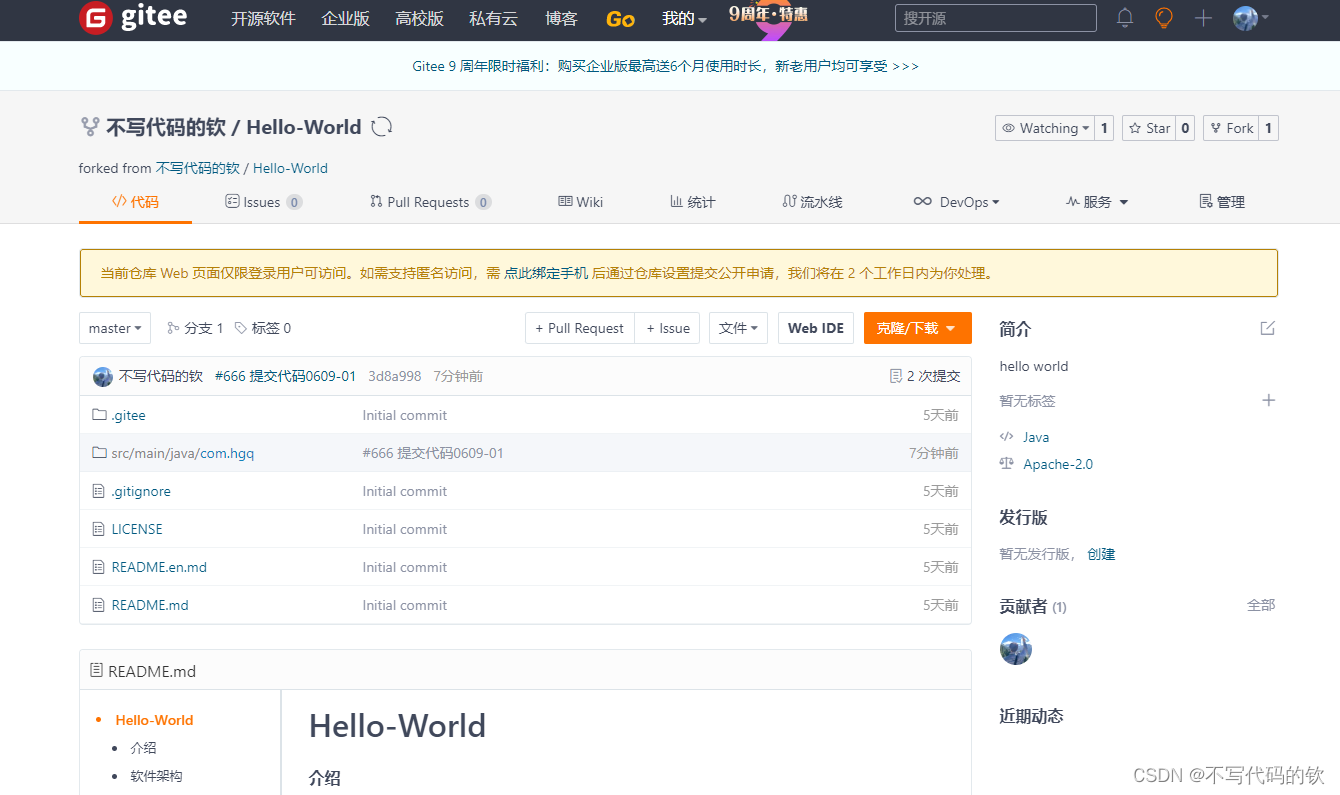Click README 软件架构 outline item
1340x795 pixels.
tap(156, 776)
